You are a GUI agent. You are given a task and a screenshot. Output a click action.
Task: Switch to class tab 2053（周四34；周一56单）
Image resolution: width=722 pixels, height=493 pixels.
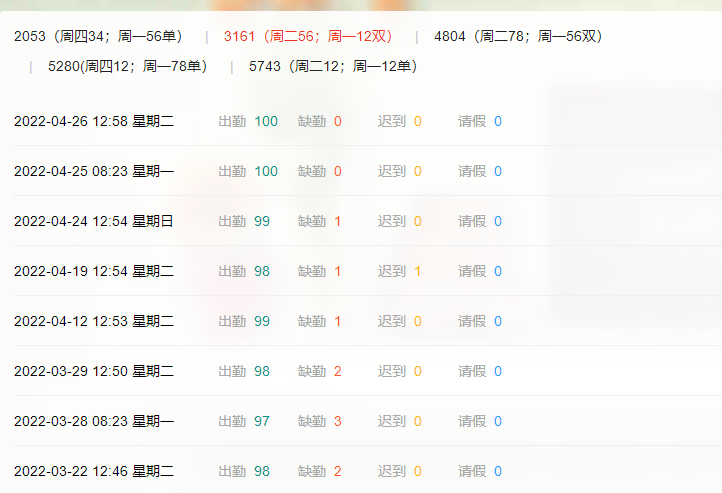click(98, 37)
